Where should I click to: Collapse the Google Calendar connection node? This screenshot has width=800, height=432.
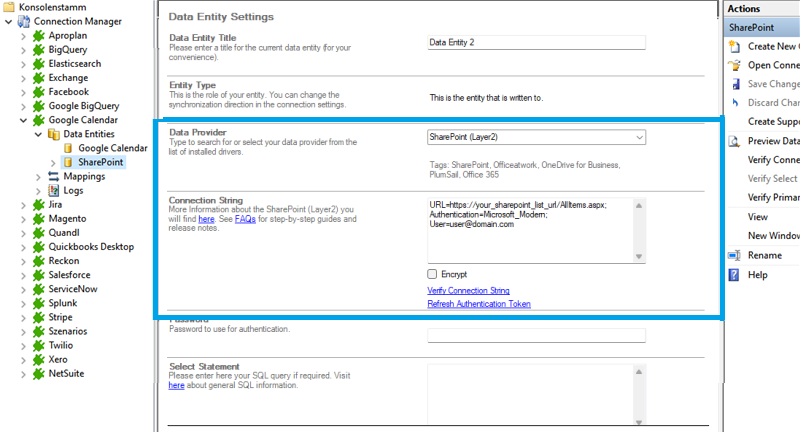tap(23, 120)
